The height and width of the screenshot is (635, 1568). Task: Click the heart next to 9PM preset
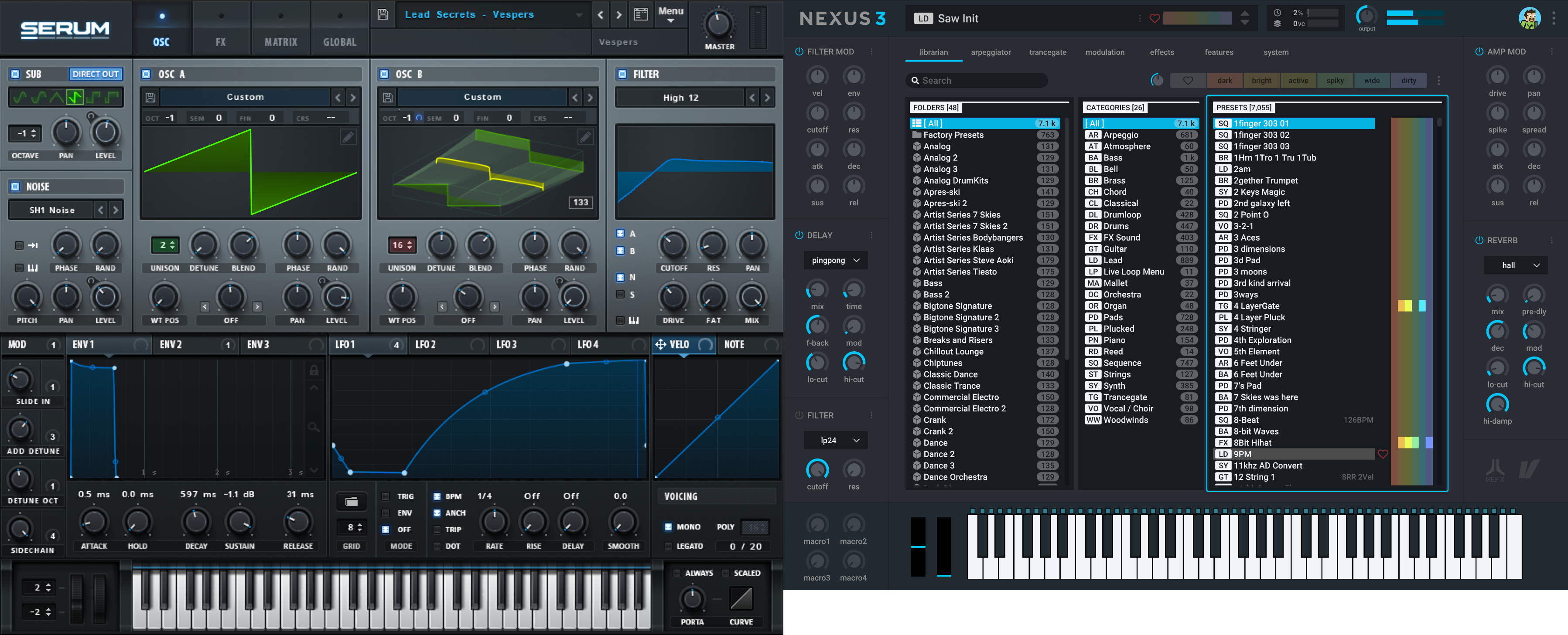click(x=1382, y=455)
